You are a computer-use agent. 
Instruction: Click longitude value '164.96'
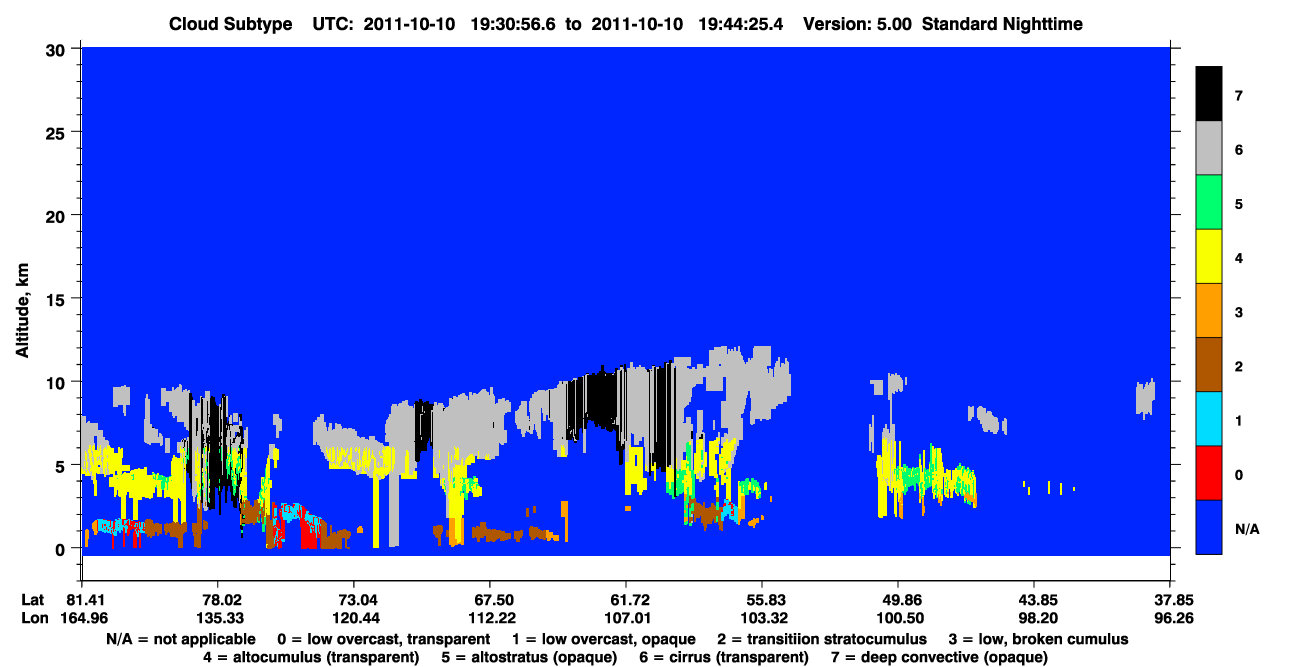click(x=82, y=618)
